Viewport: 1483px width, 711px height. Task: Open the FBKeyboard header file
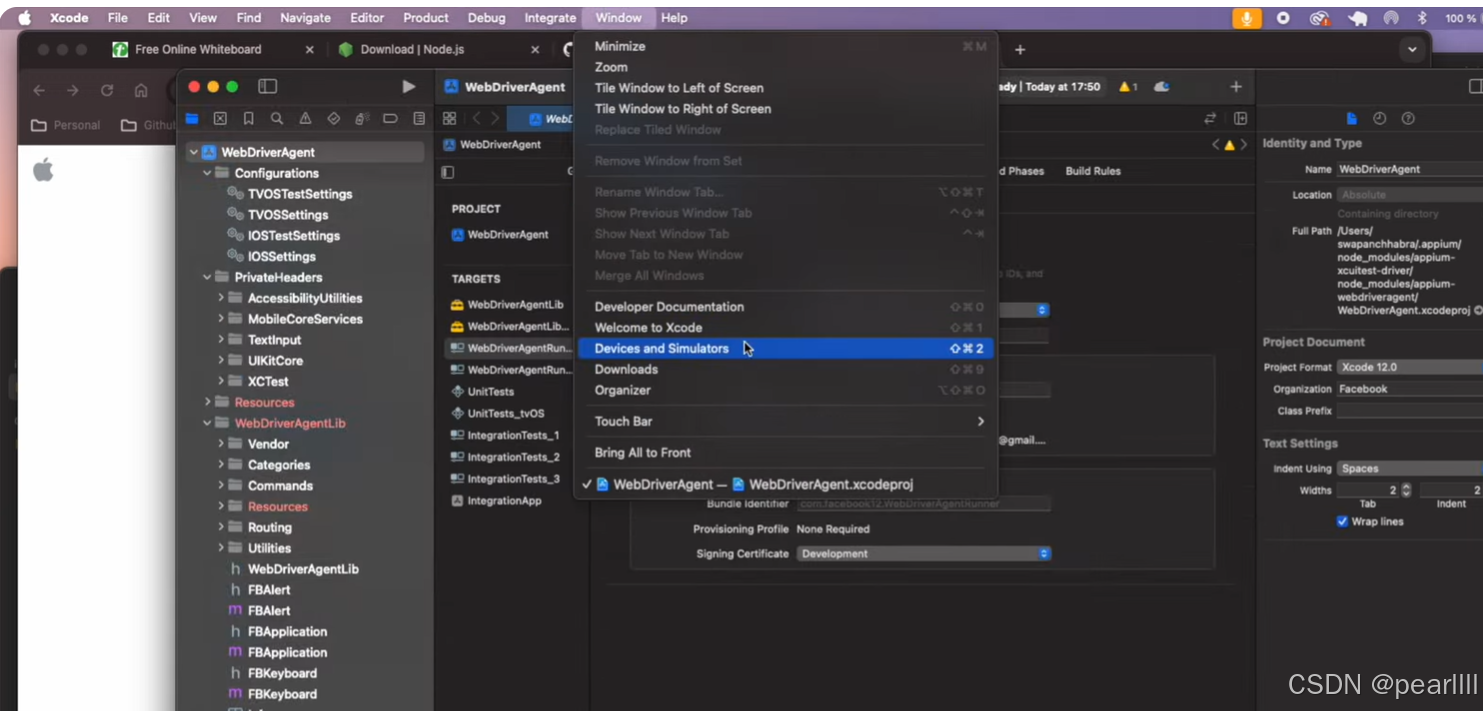(282, 673)
